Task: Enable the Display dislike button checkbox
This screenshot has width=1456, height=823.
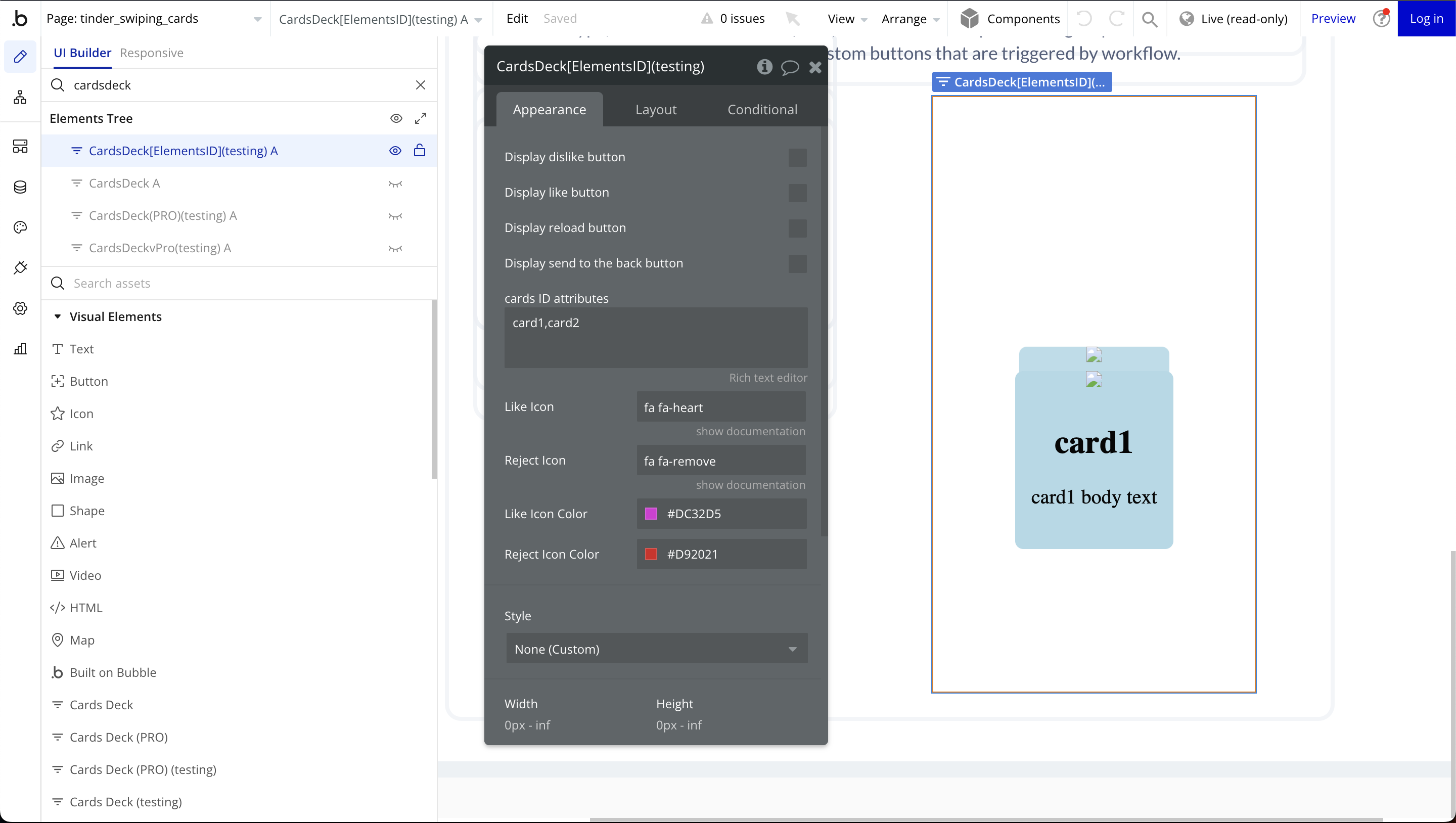Action: [797, 158]
